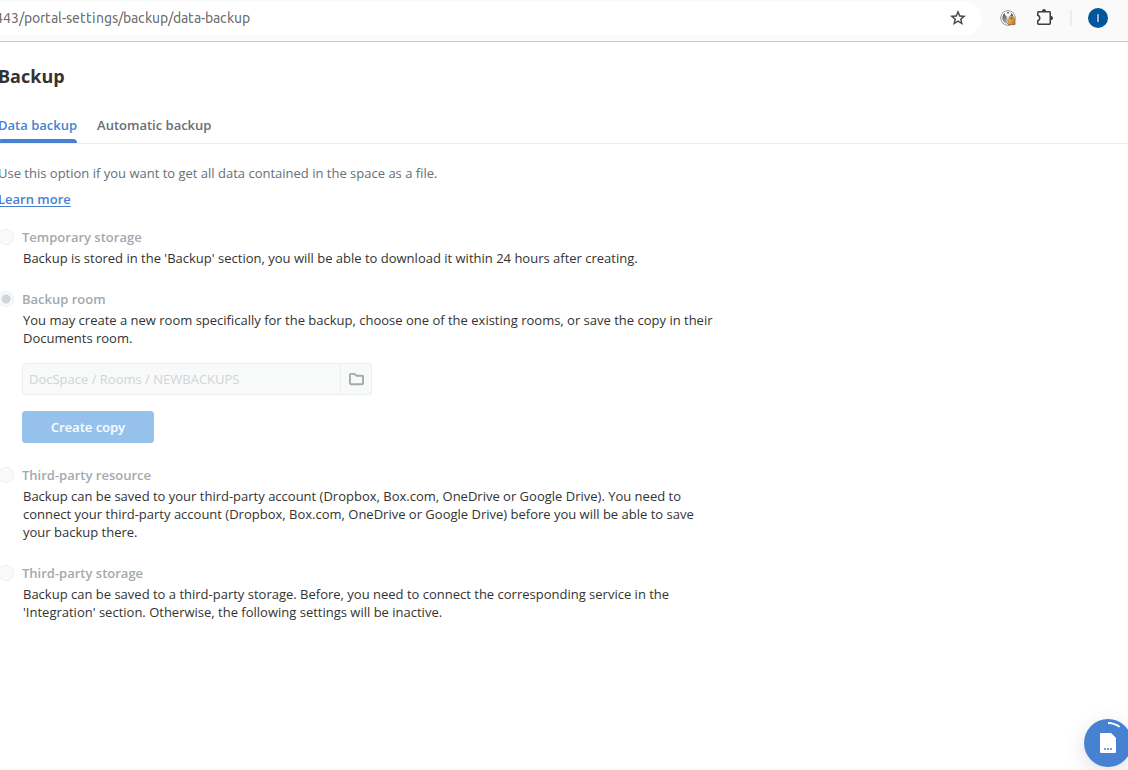Click the DocSpace / Rooms / NEWBACKUPS path field
The image size is (1128, 770).
pyautogui.click(x=181, y=379)
